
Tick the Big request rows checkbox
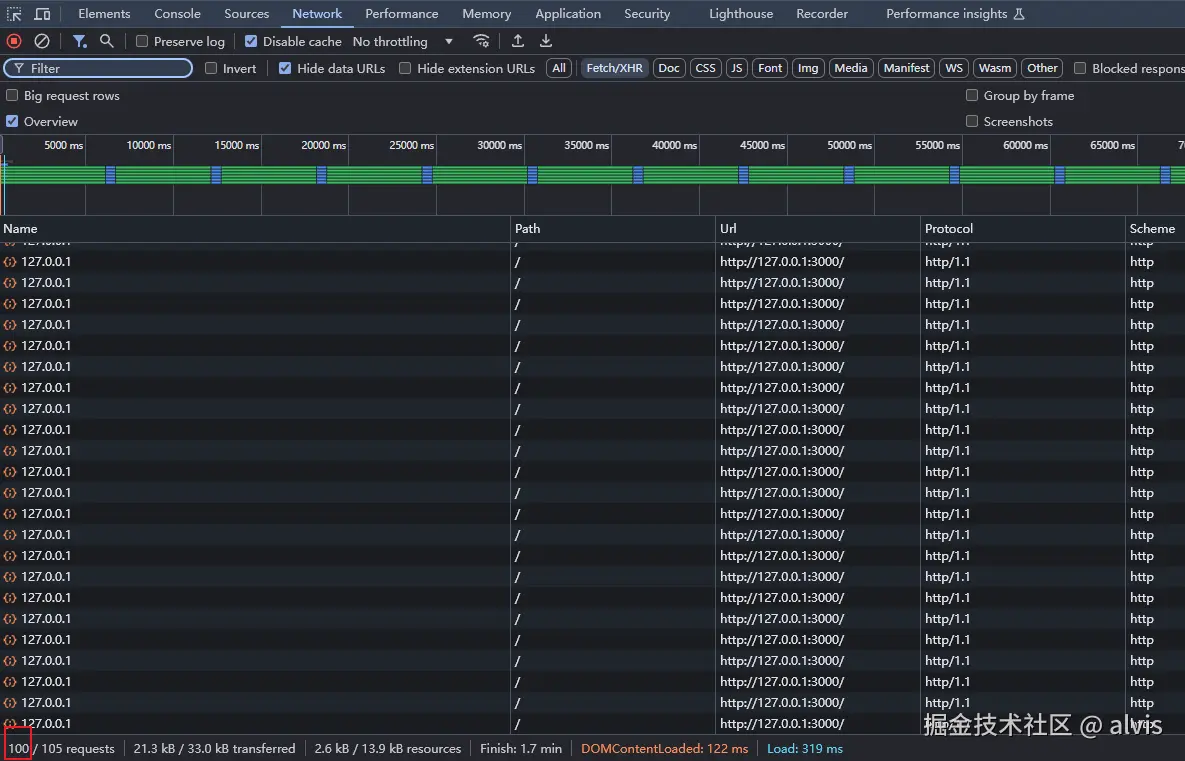(12, 96)
